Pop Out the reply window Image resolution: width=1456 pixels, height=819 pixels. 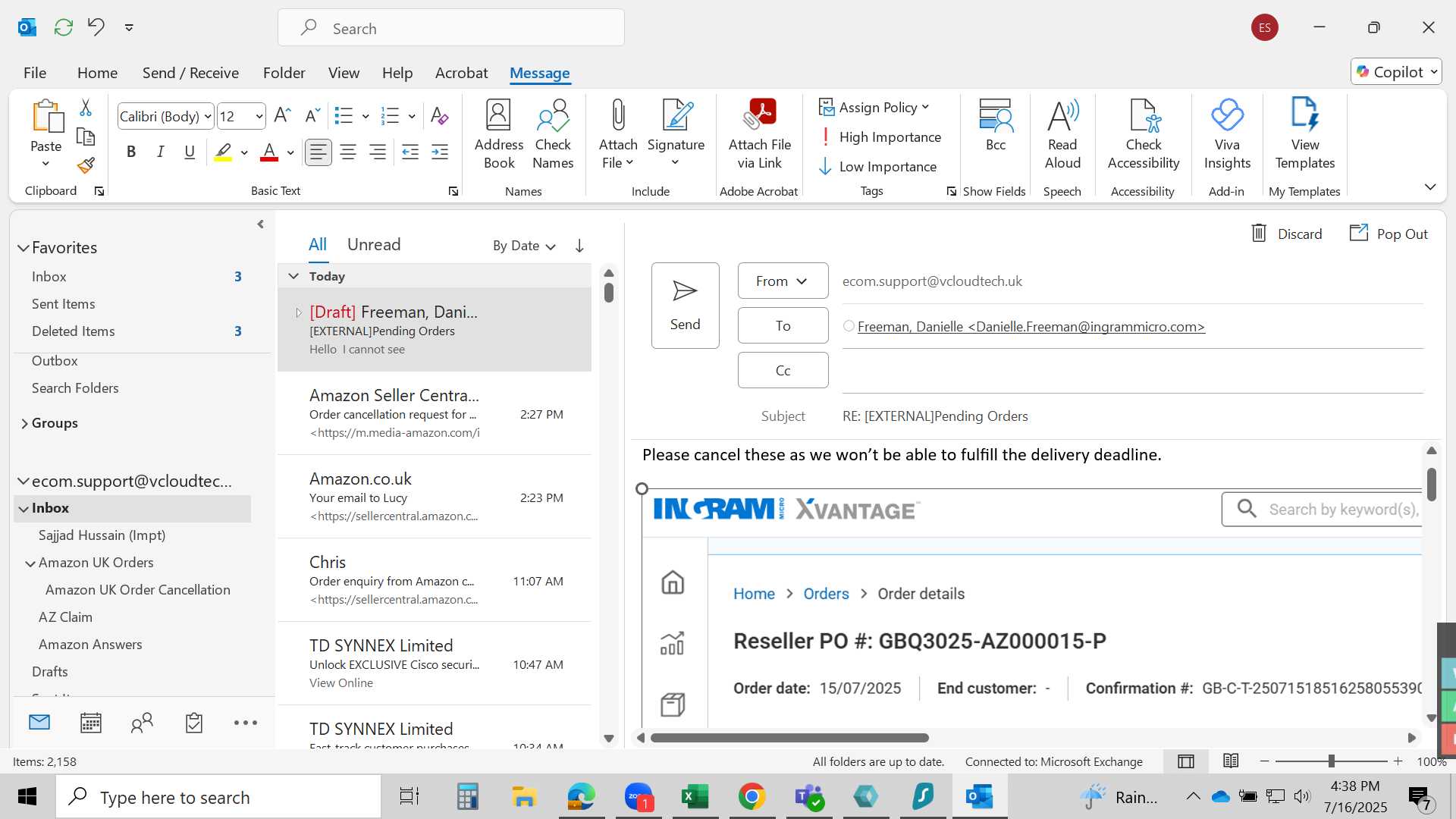(1389, 234)
